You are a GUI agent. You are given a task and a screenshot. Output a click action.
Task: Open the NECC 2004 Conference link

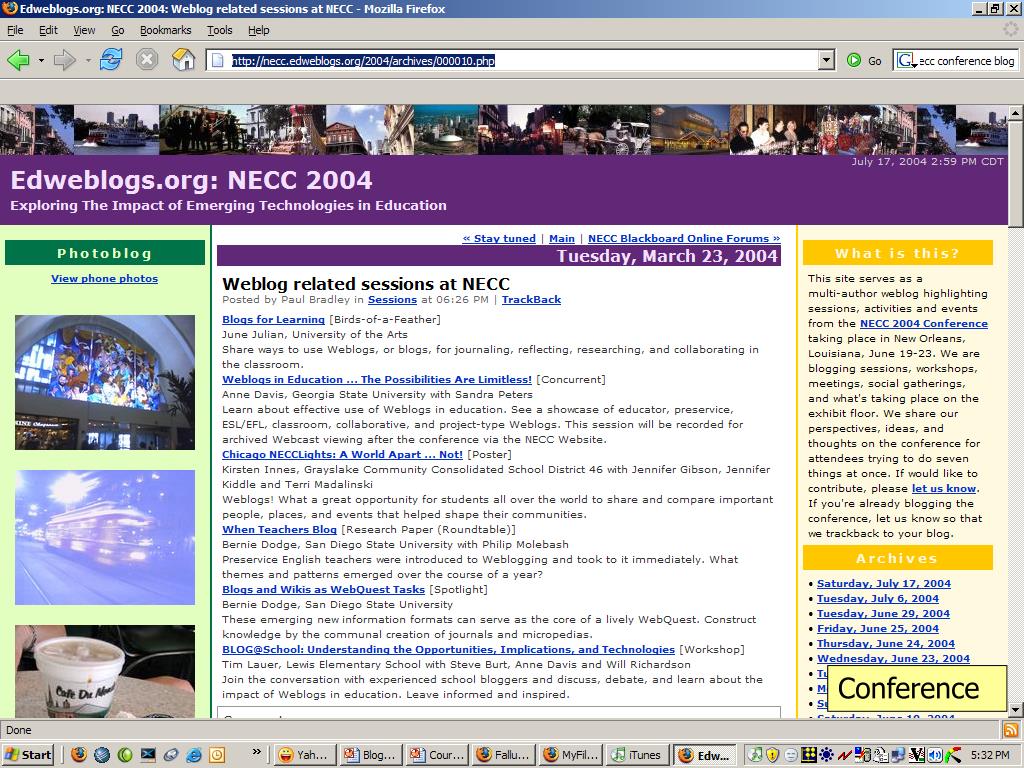tap(924, 324)
